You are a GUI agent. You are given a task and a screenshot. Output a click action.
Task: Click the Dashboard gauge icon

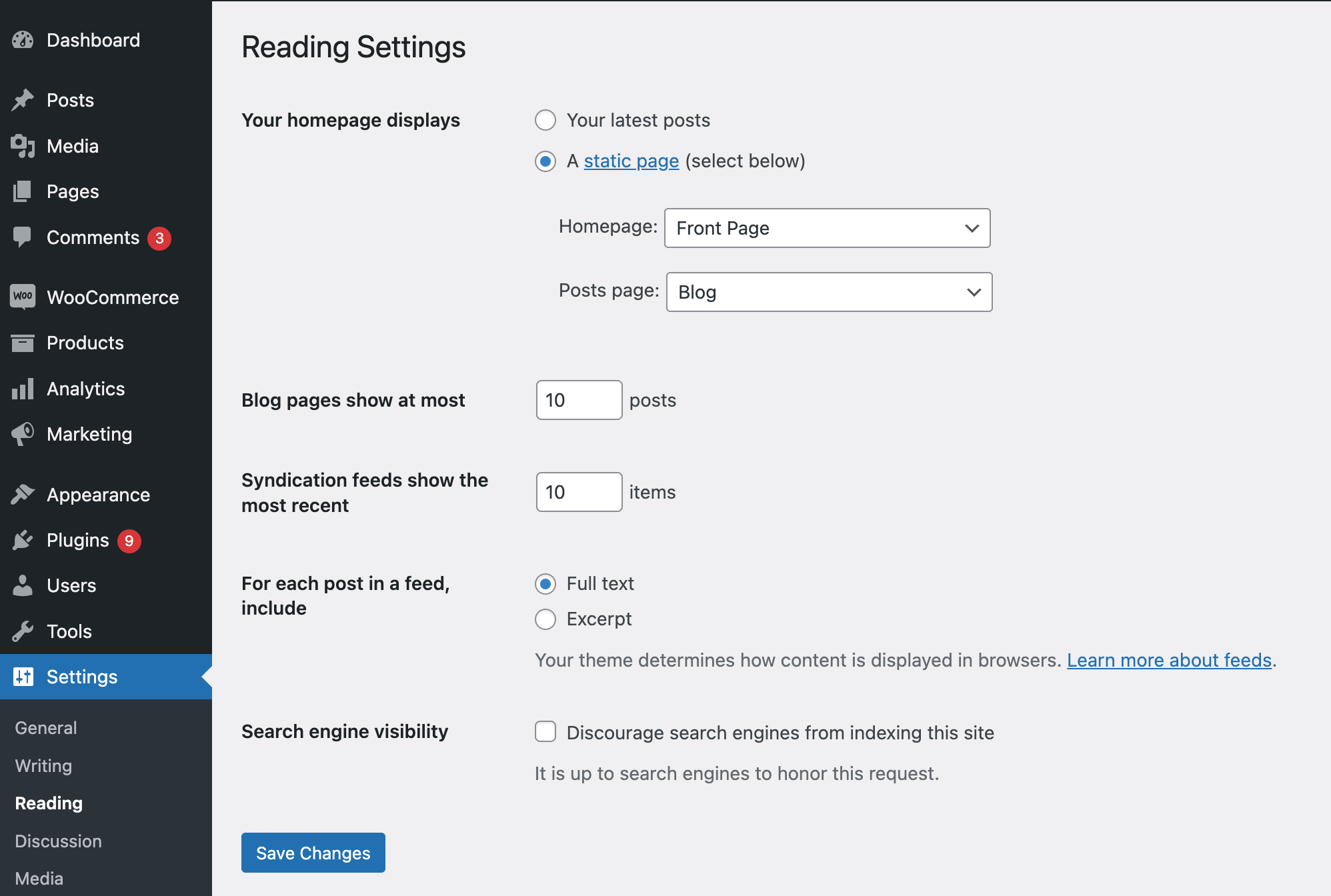pyautogui.click(x=23, y=40)
